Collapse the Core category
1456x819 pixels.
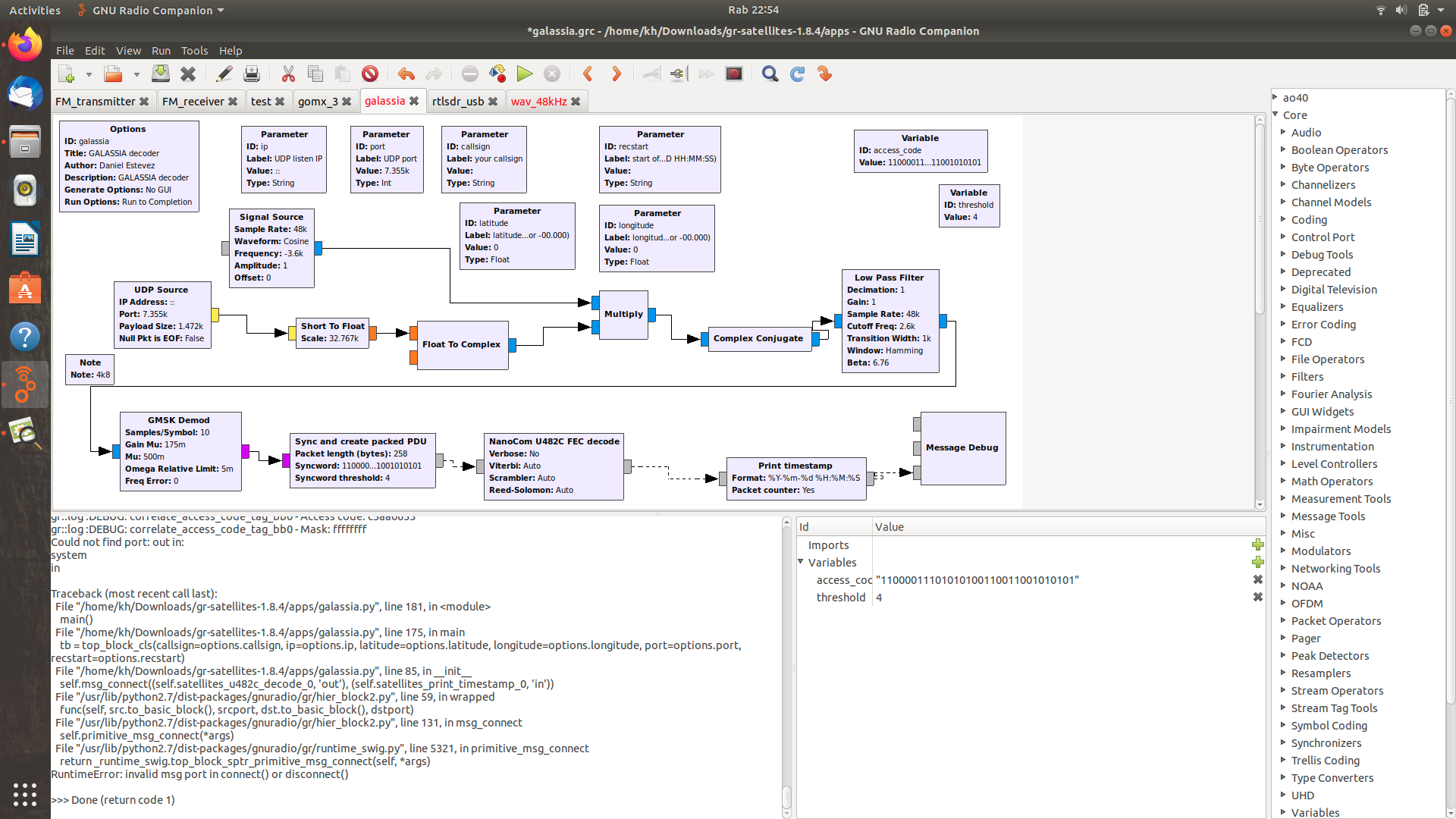(1276, 115)
